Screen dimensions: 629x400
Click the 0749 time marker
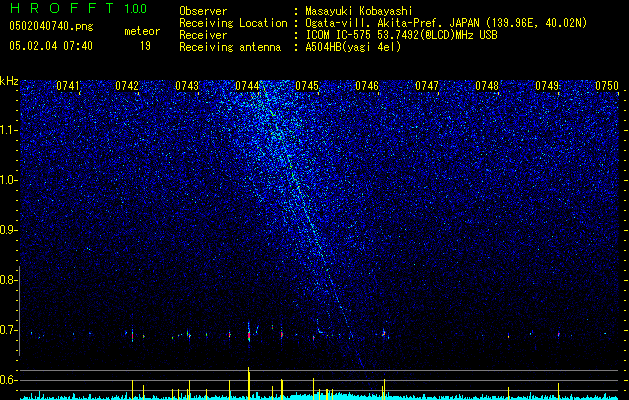point(547,86)
